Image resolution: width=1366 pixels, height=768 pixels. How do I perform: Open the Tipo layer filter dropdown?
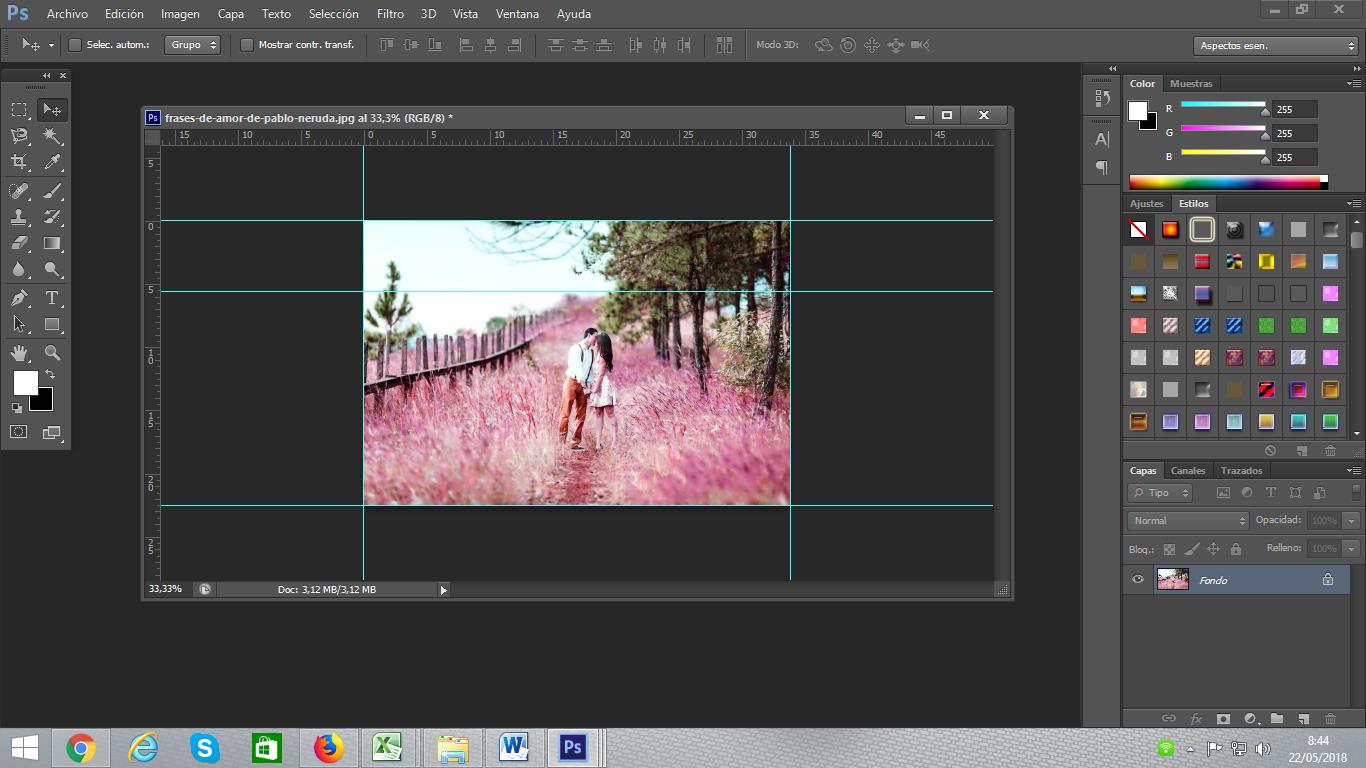click(x=1160, y=493)
